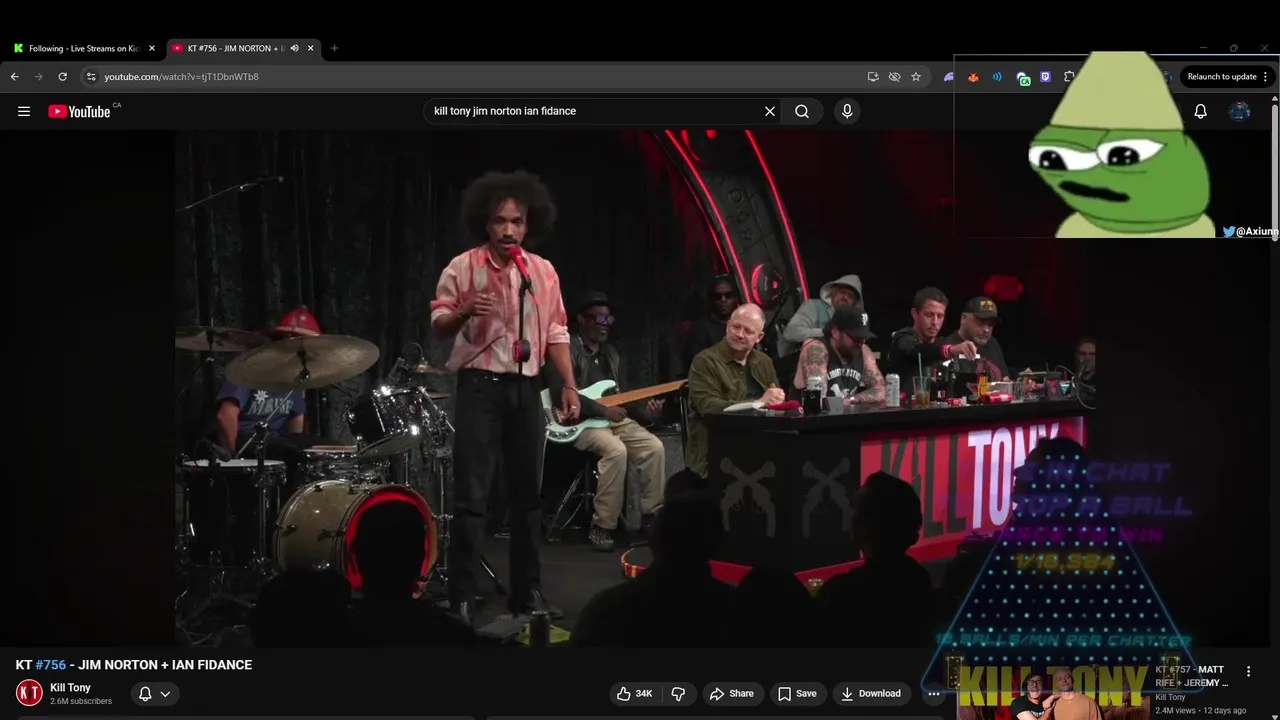Open KT #757 Matt Rife suggested video title
1280x720 pixels.
pyautogui.click(x=1191, y=676)
